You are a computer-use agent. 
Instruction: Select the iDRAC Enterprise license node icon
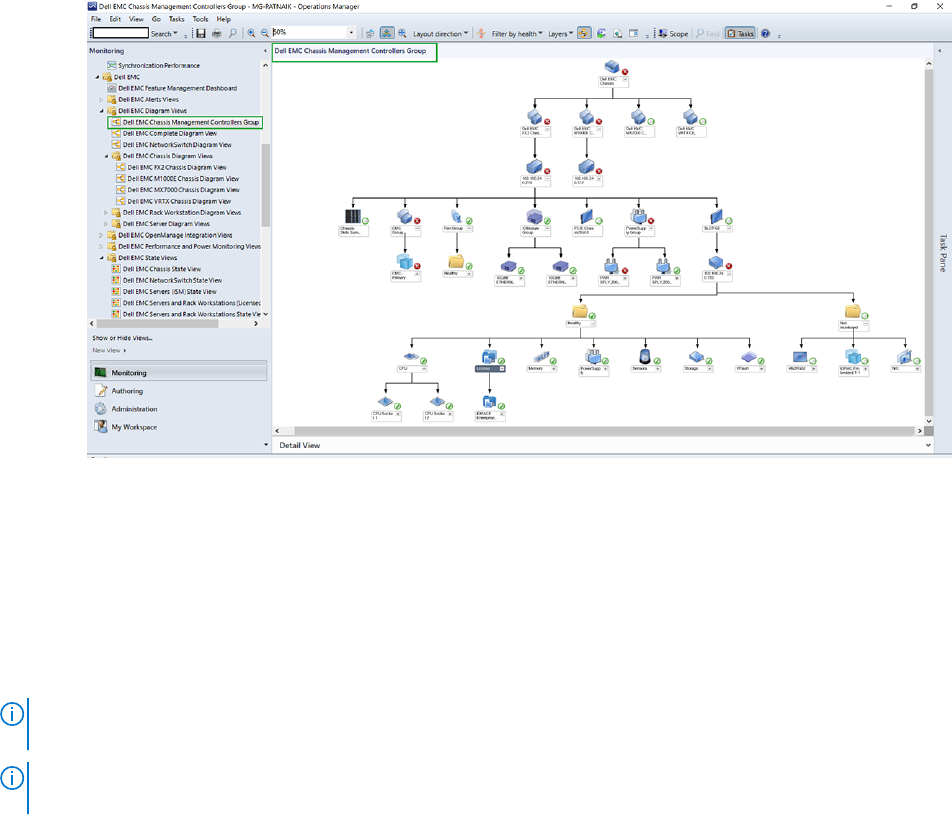point(489,402)
